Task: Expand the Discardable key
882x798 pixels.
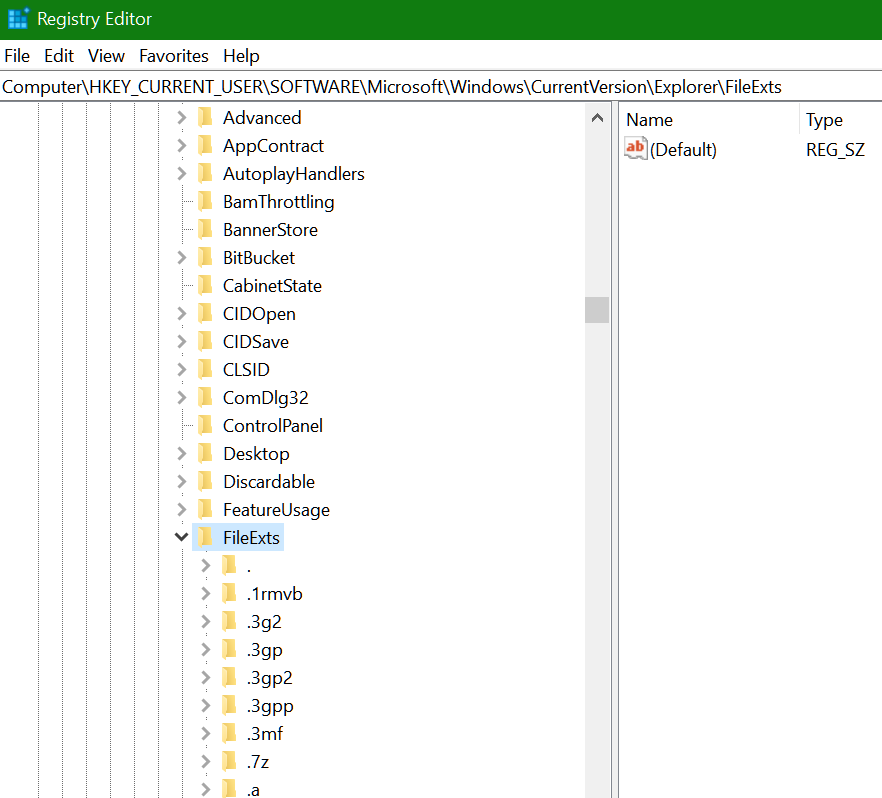Action: pyautogui.click(x=181, y=481)
